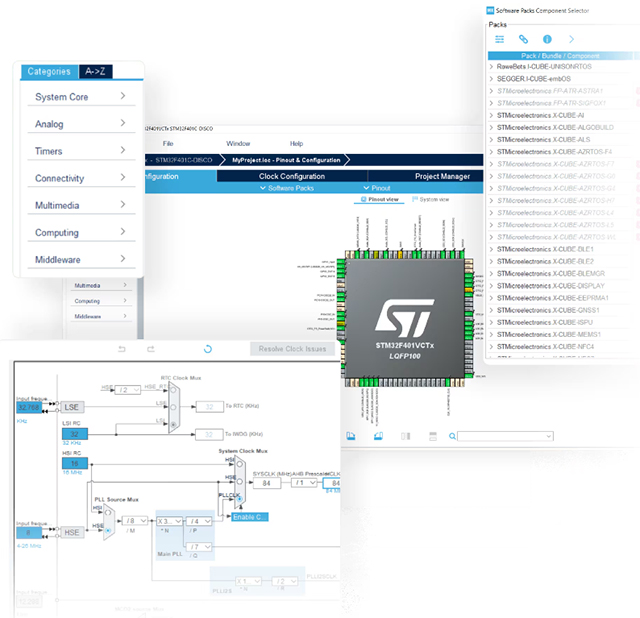Expand the Analog category
Screen dimensions: 640x618
(81, 124)
